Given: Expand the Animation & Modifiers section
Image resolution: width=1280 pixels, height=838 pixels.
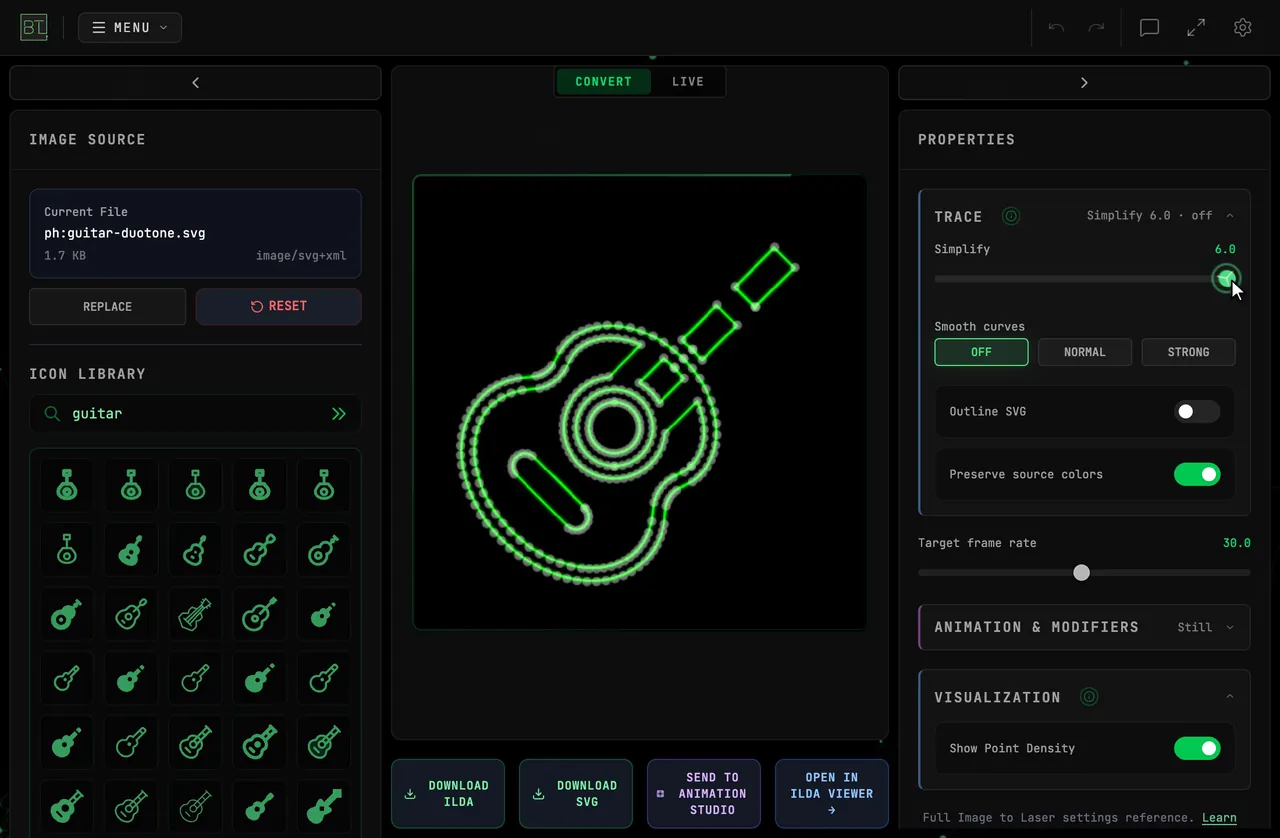Looking at the screenshot, I should pyautogui.click(x=1084, y=627).
